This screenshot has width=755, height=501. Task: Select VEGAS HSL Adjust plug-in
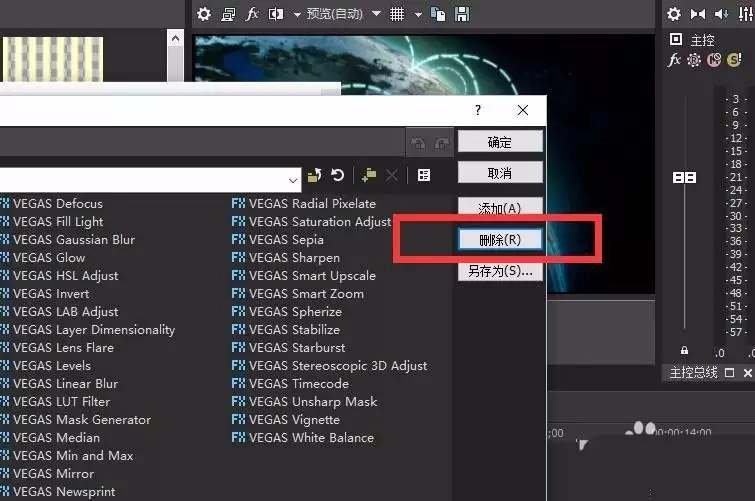coord(59,276)
